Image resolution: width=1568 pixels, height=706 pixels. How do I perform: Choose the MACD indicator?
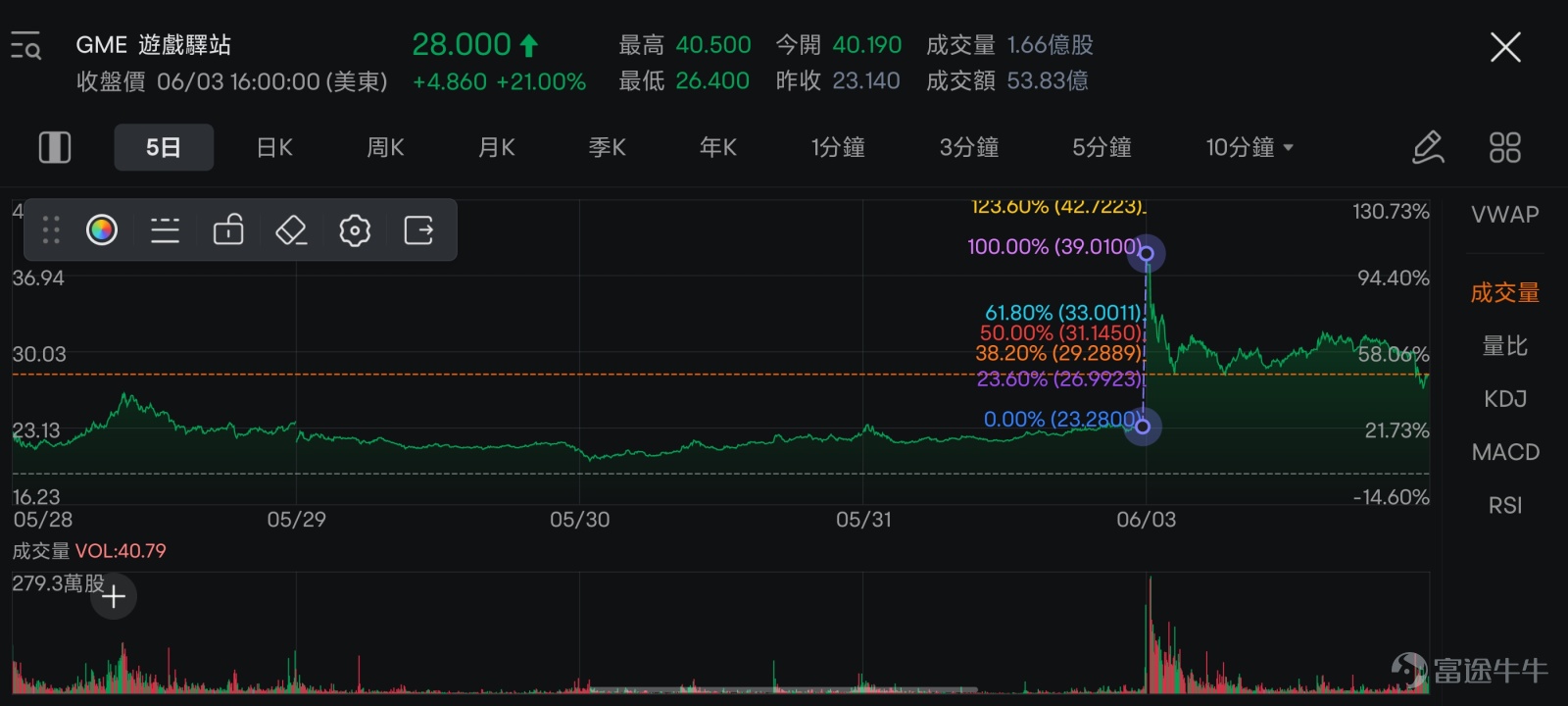click(1505, 452)
